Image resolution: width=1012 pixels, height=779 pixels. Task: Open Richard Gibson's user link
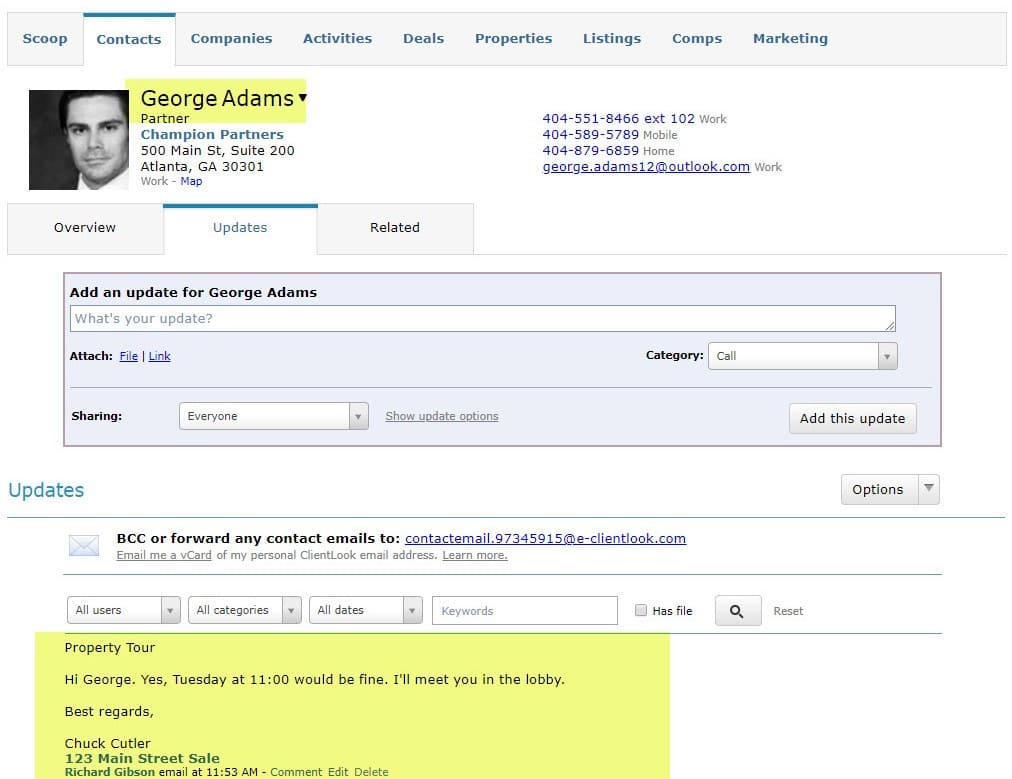[110, 772]
